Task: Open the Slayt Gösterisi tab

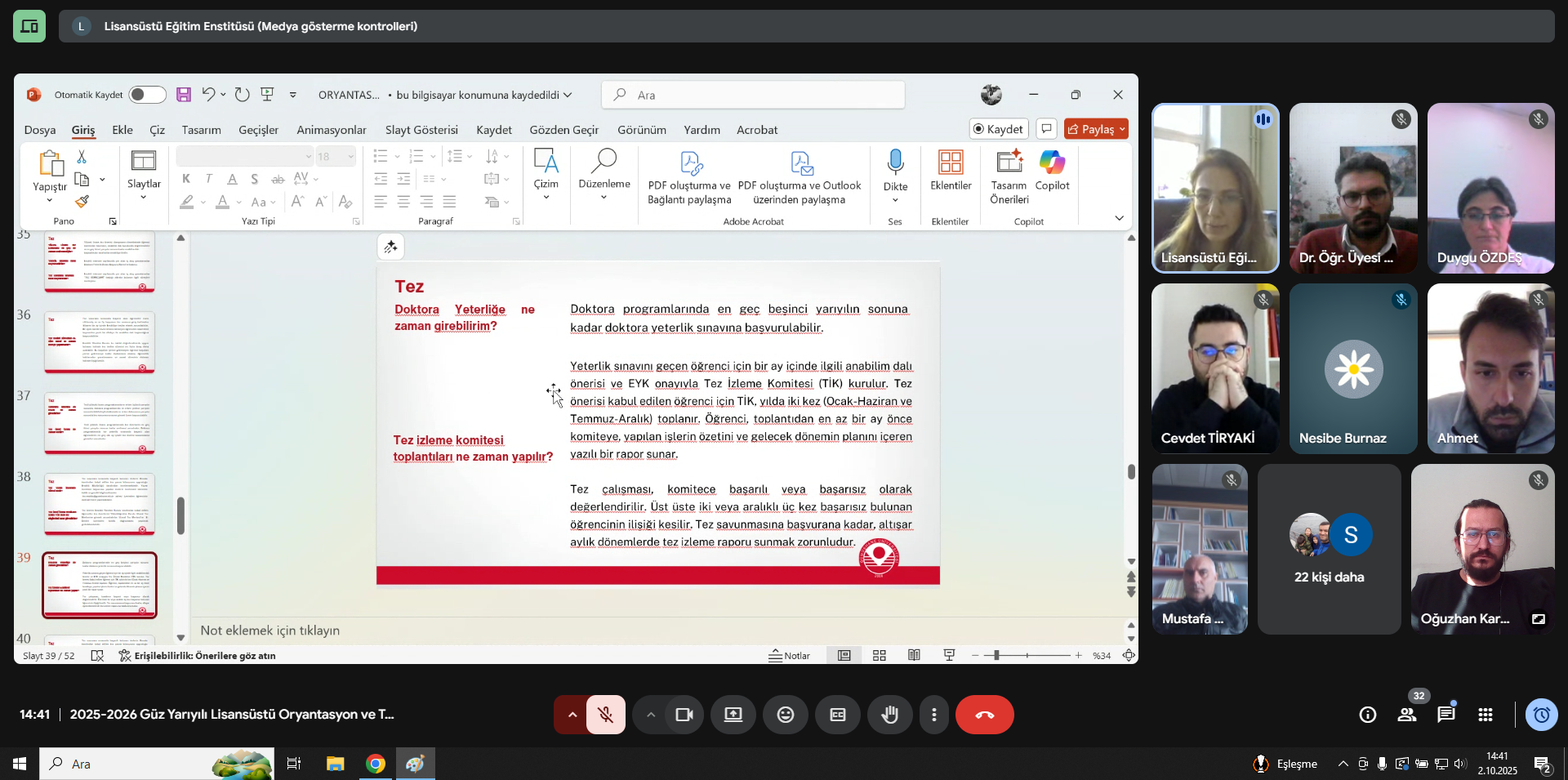Action: pyautogui.click(x=421, y=130)
